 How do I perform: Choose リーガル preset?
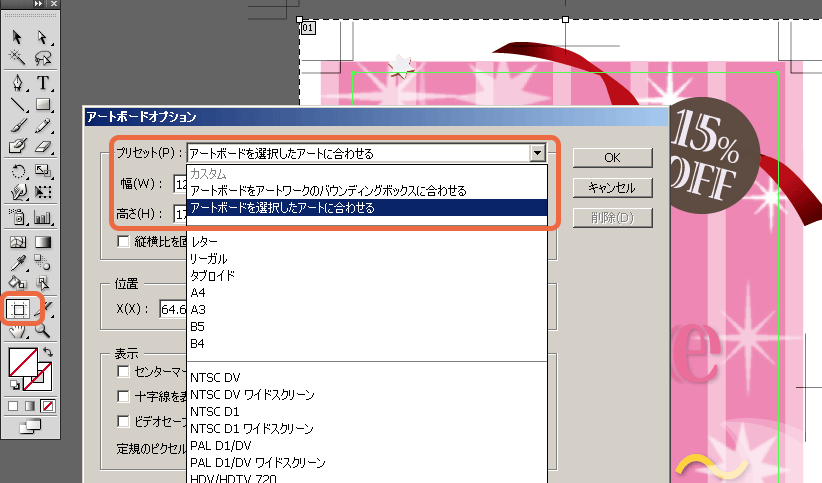[x=367, y=259]
